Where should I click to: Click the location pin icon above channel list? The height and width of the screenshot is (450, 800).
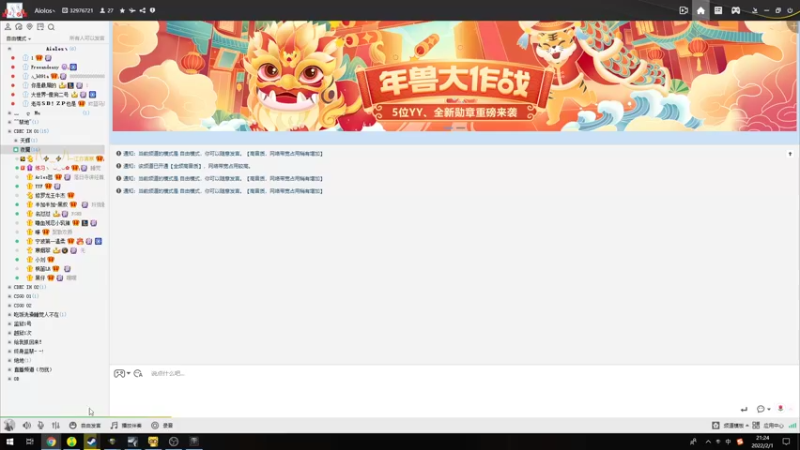pyautogui.click(x=29, y=27)
